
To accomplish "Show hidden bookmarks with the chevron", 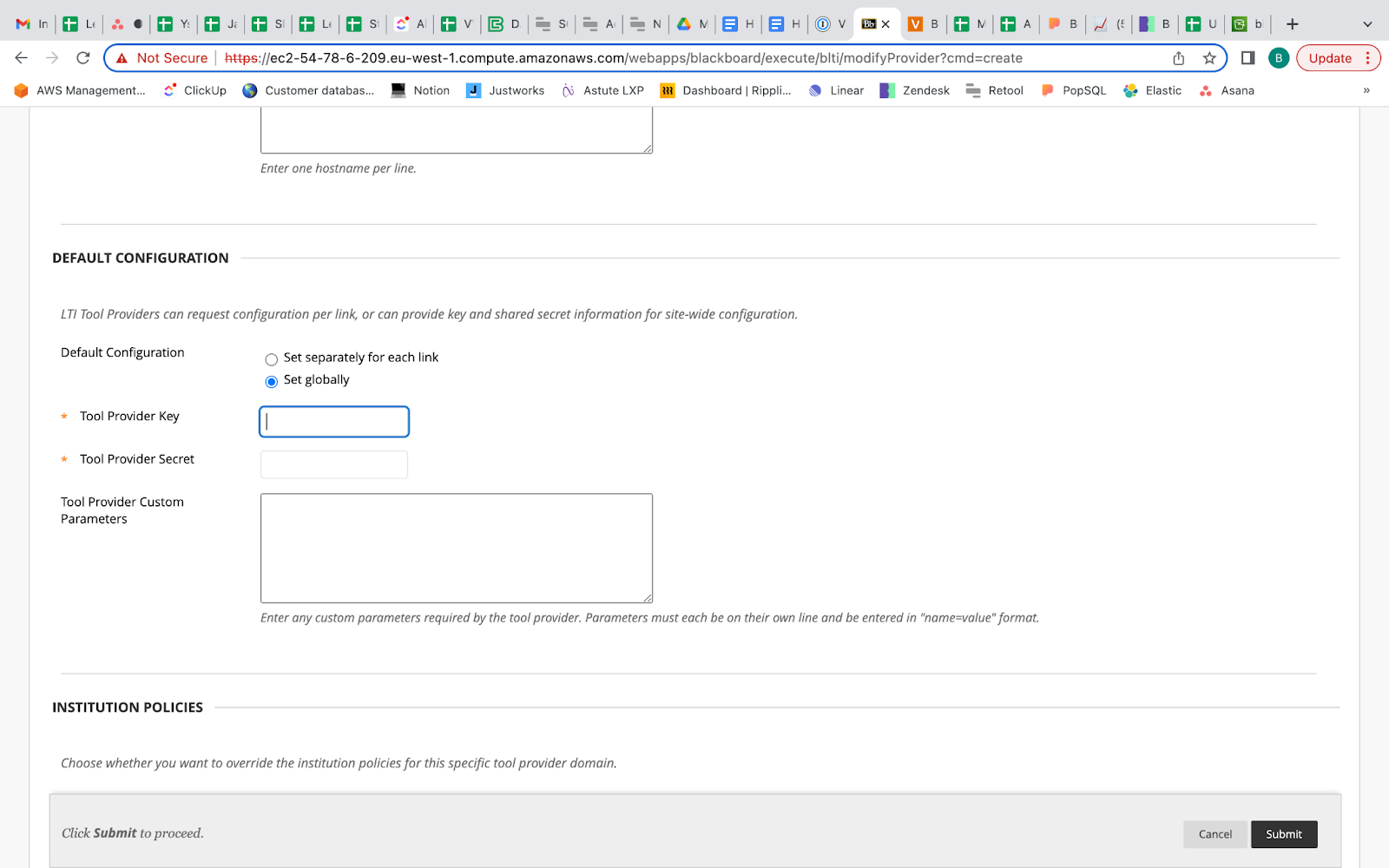I will [1366, 90].
